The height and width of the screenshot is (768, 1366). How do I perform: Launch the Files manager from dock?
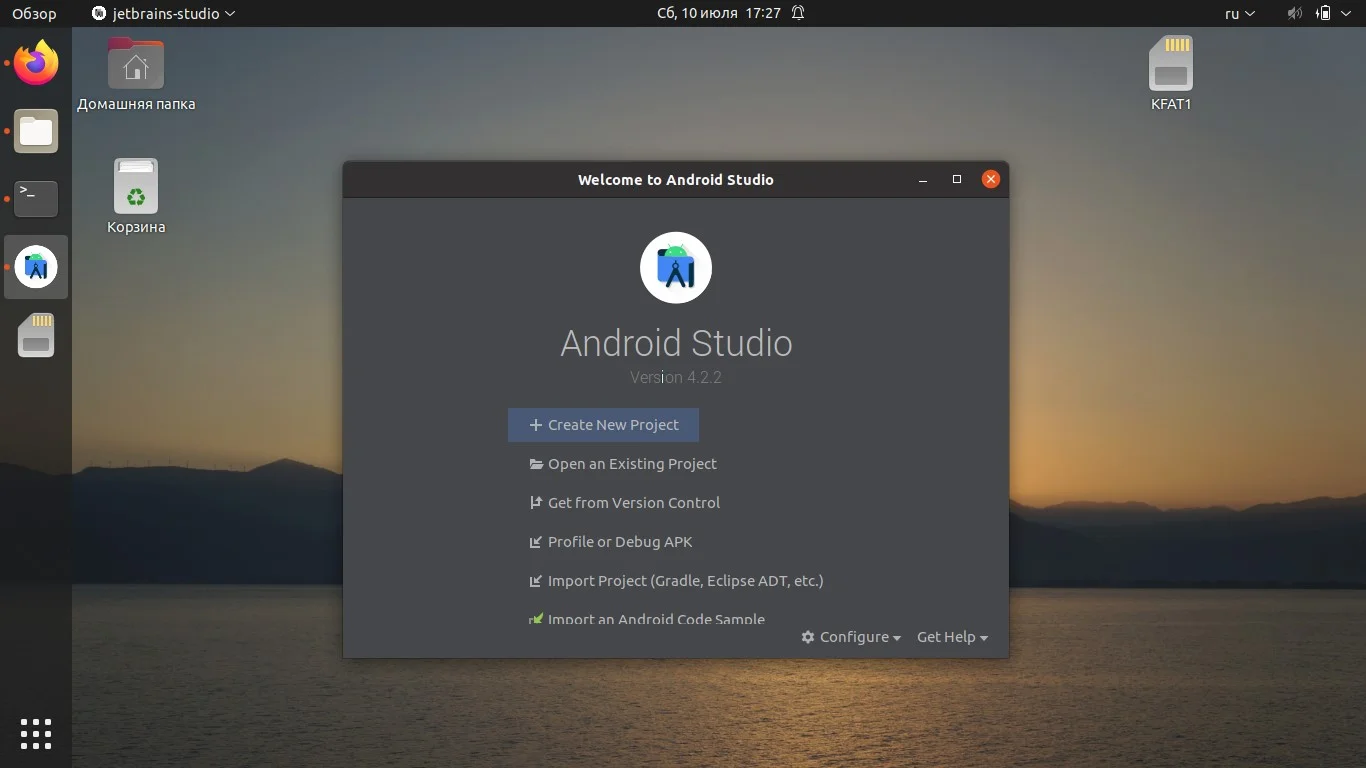pos(36,131)
